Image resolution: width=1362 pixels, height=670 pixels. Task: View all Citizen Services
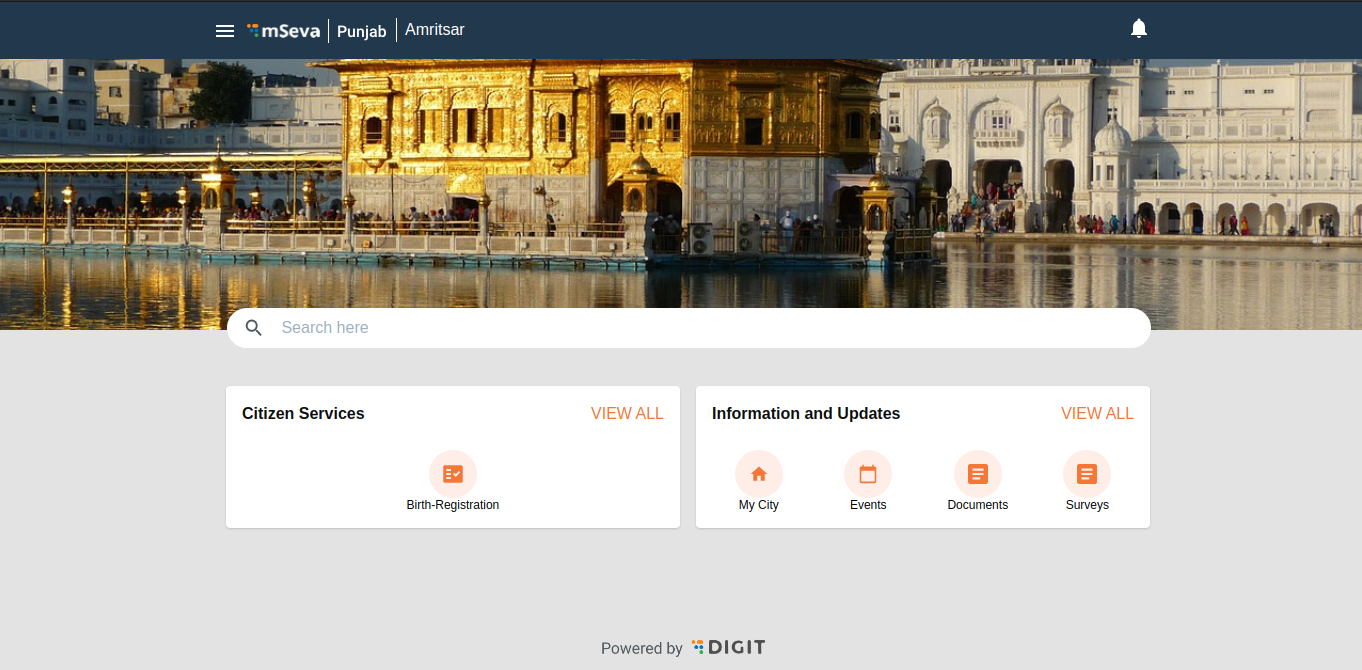coord(627,414)
